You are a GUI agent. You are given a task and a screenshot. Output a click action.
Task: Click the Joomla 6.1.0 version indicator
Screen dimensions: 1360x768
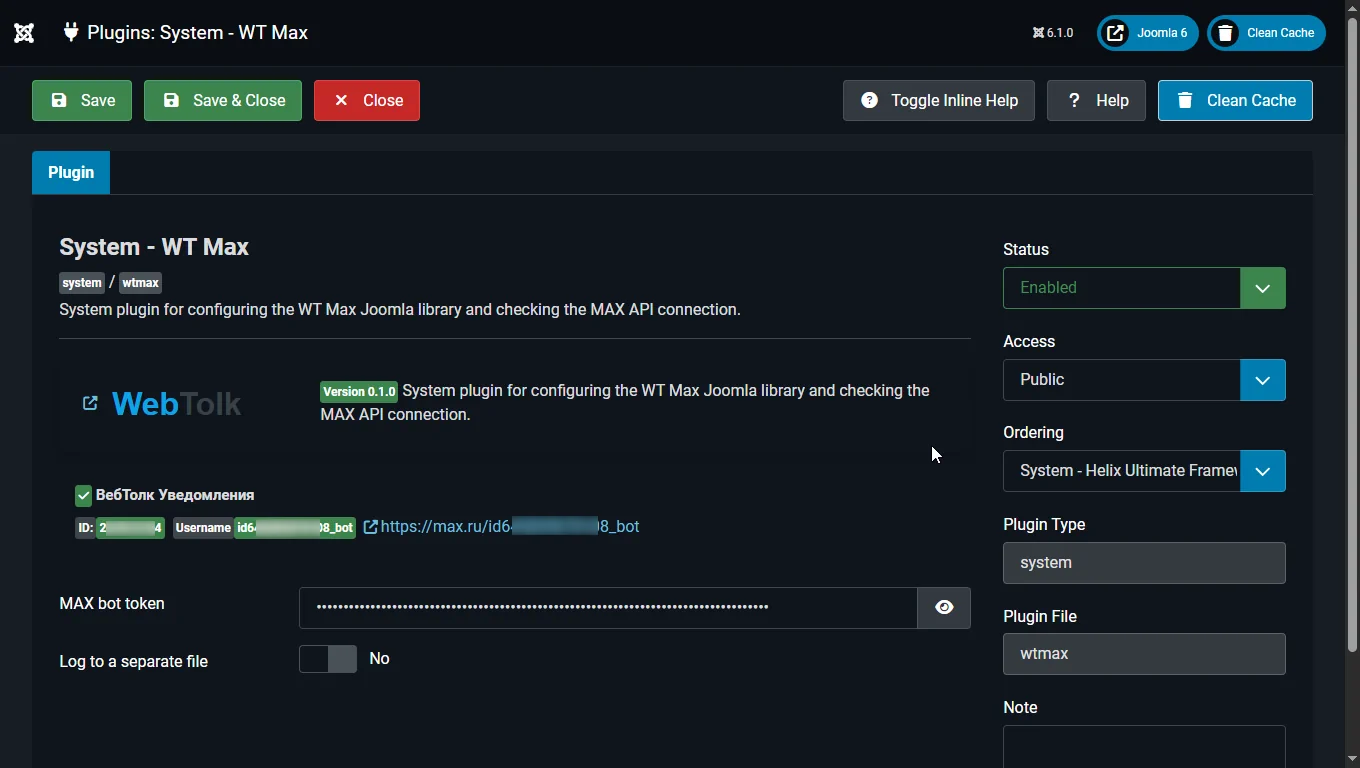1053,33
